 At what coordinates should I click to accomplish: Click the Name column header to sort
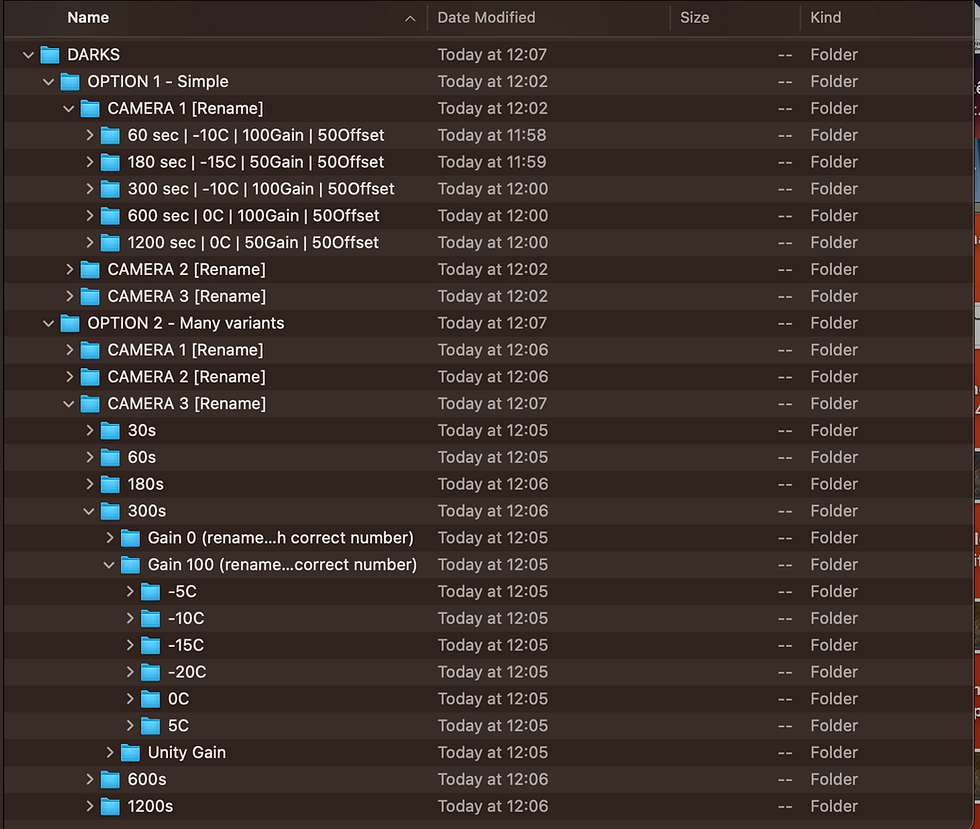[x=88, y=17]
